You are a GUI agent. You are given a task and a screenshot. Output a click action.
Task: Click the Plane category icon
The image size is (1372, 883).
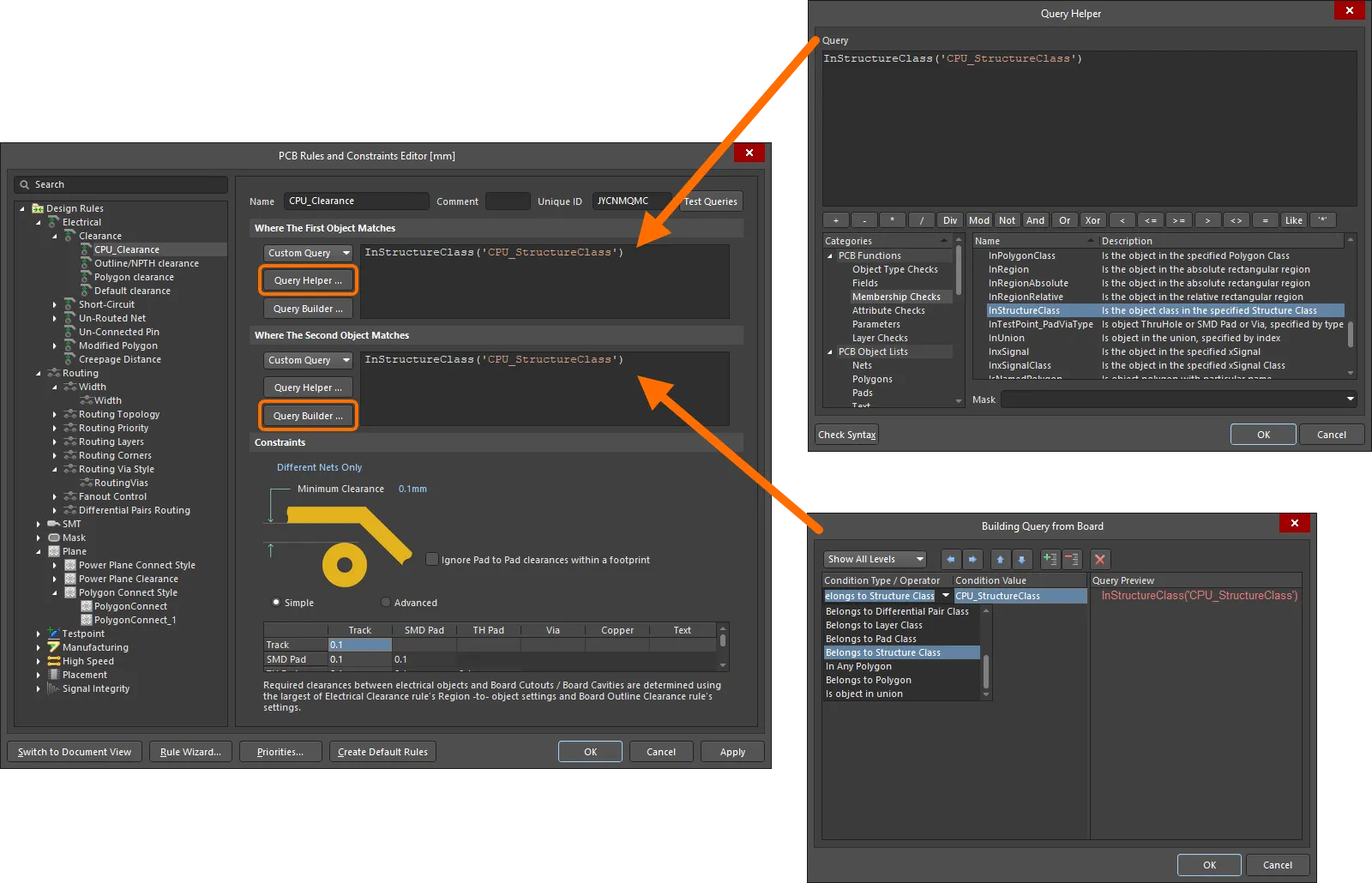click(54, 551)
